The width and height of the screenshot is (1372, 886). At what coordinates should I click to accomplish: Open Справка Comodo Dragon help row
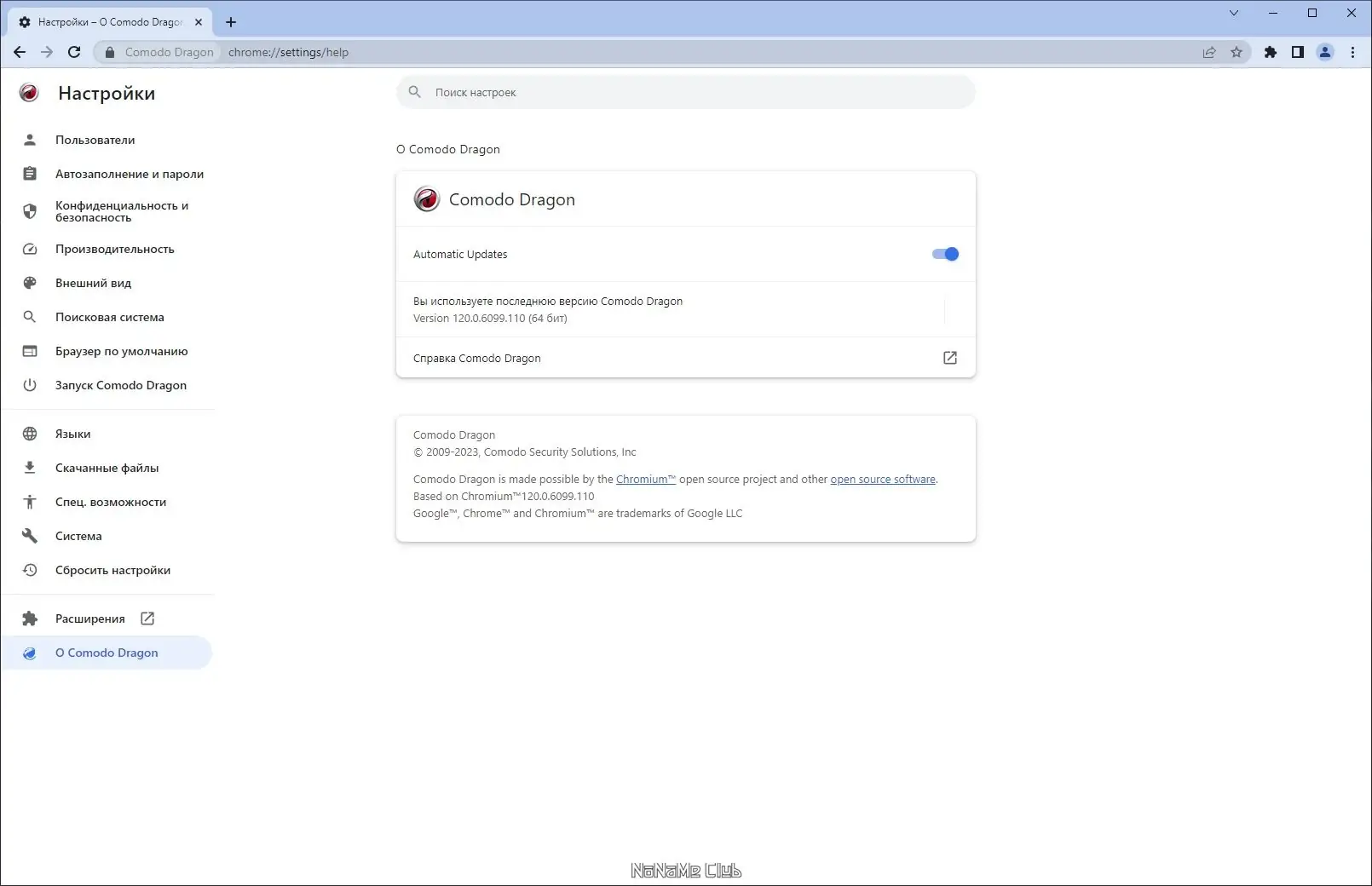pyautogui.click(x=686, y=358)
